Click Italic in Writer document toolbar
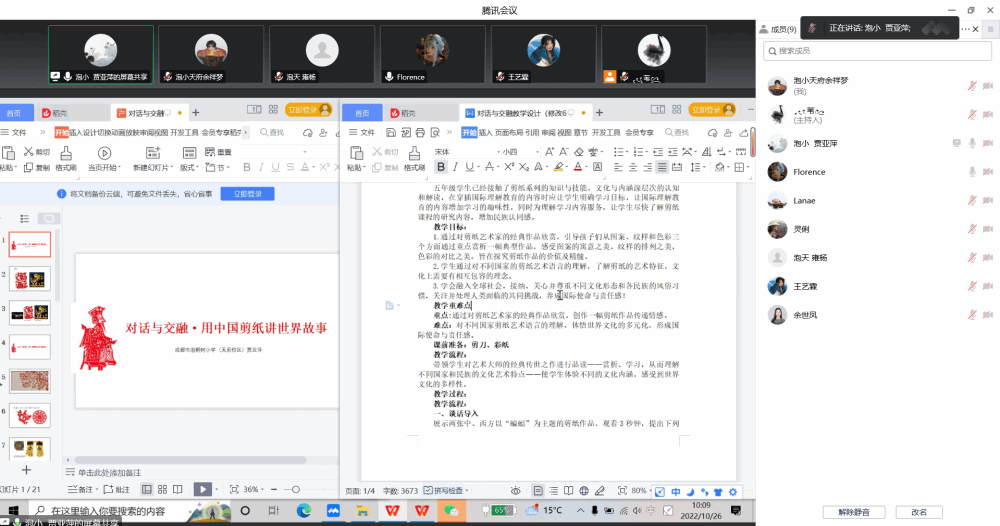 tap(455, 167)
